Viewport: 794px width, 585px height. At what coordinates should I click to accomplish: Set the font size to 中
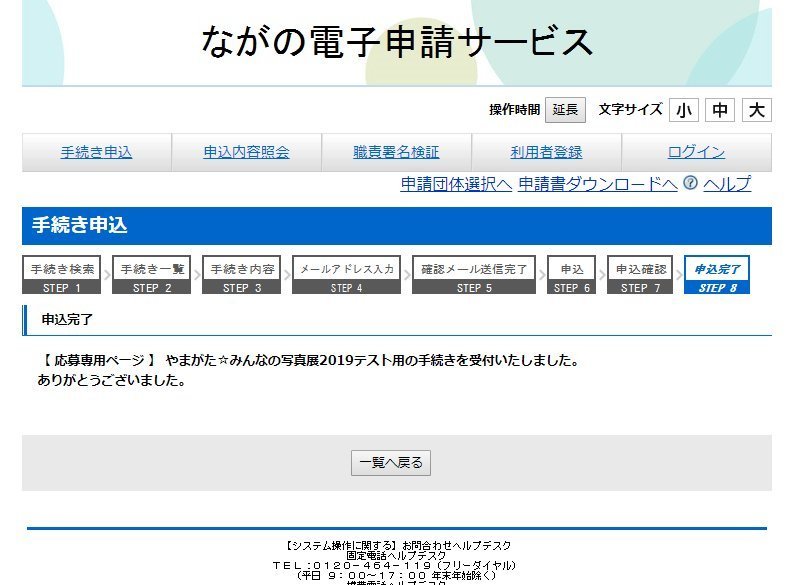(x=720, y=110)
